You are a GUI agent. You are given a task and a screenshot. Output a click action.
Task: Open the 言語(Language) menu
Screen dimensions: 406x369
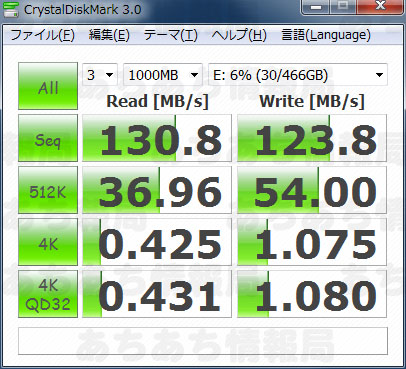[x=326, y=35]
